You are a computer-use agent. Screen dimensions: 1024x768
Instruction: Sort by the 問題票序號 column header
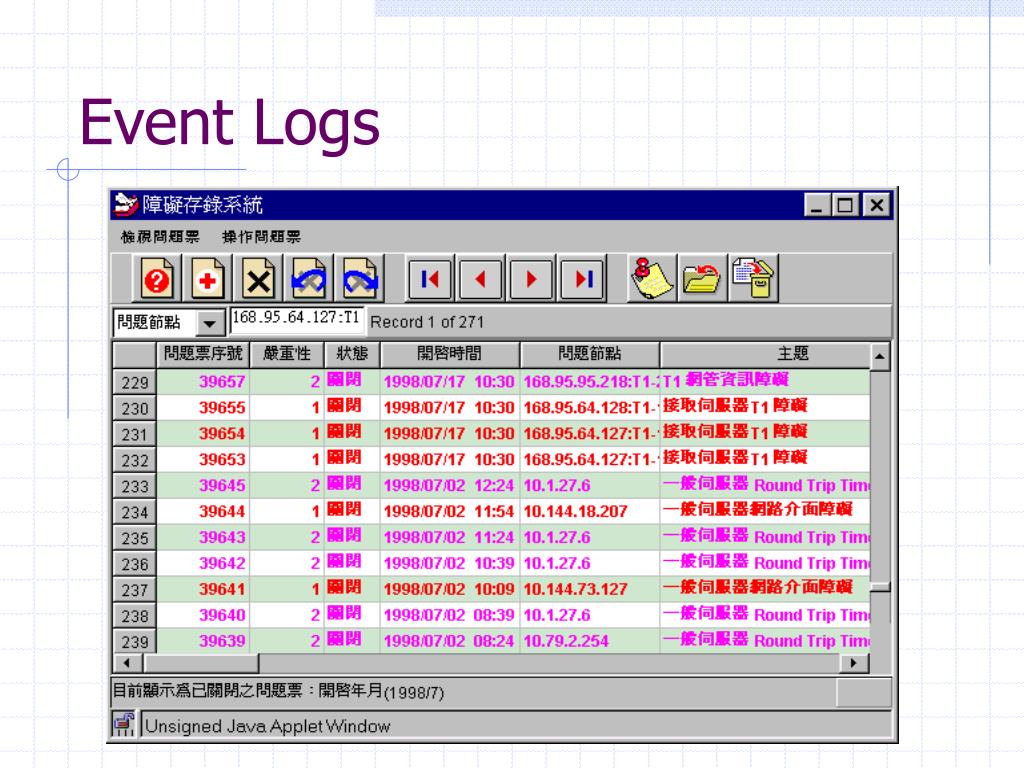(203, 355)
